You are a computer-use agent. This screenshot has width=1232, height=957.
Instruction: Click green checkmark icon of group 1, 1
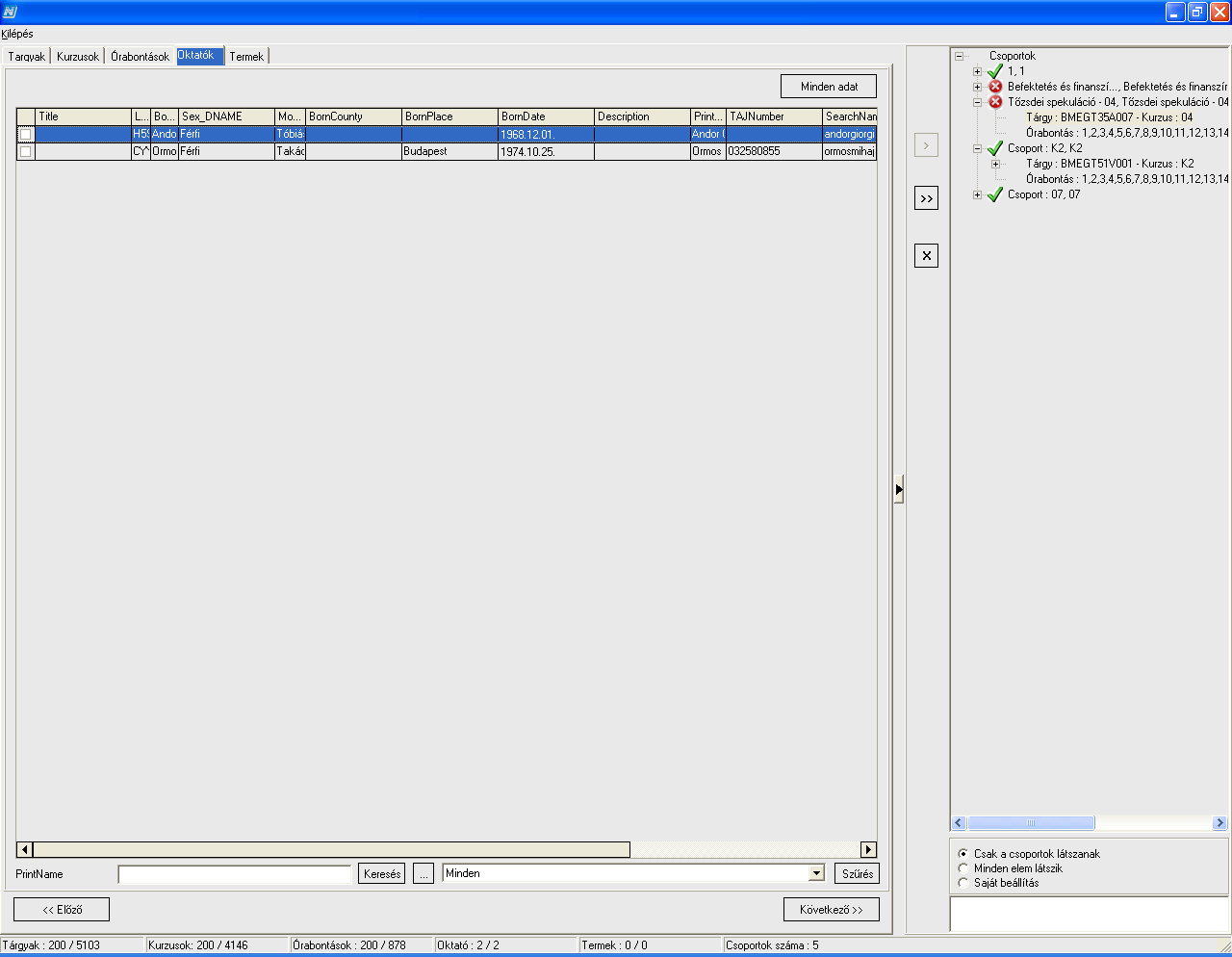click(995, 70)
